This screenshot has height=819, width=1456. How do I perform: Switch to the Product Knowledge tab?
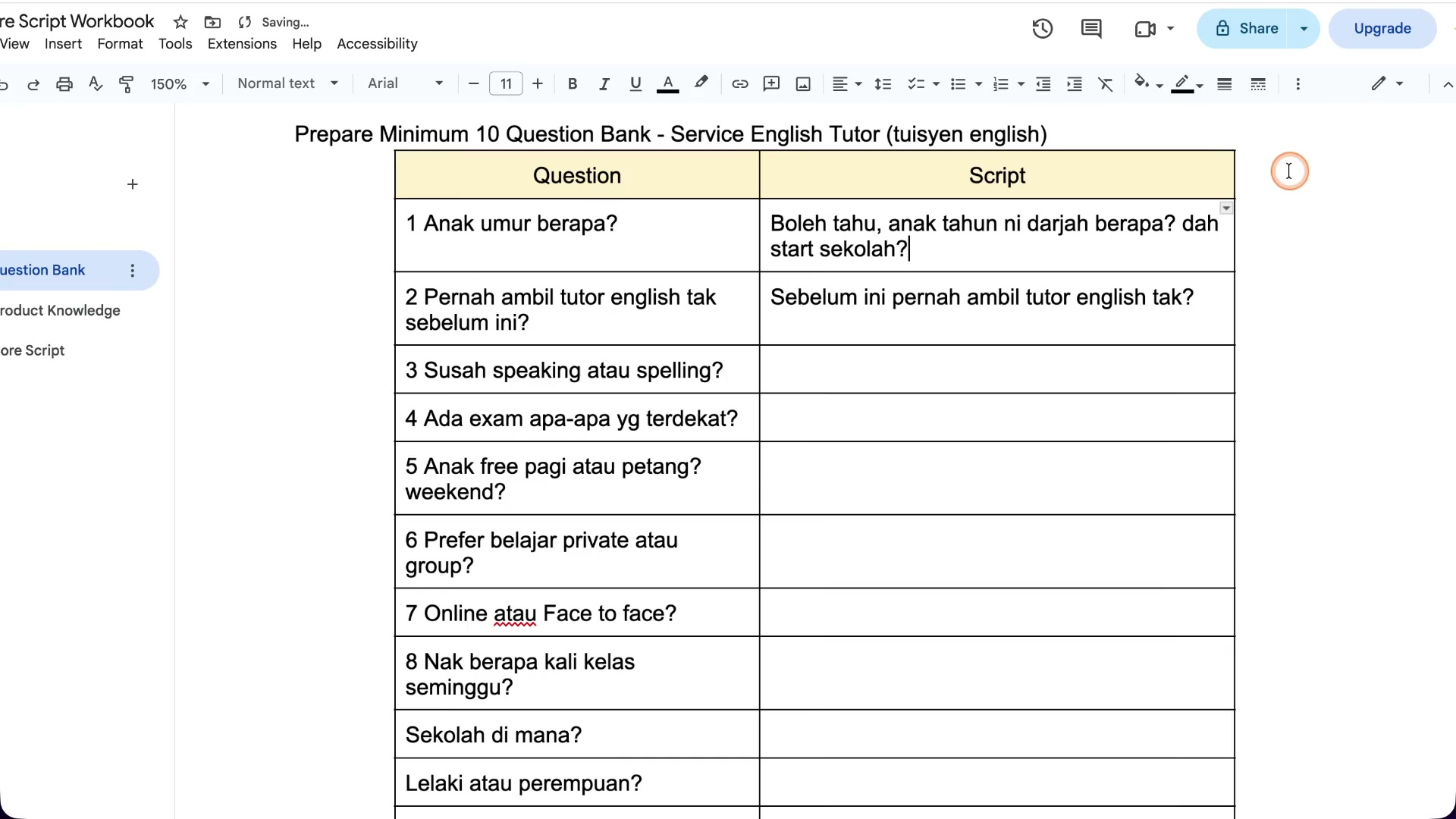tap(60, 311)
